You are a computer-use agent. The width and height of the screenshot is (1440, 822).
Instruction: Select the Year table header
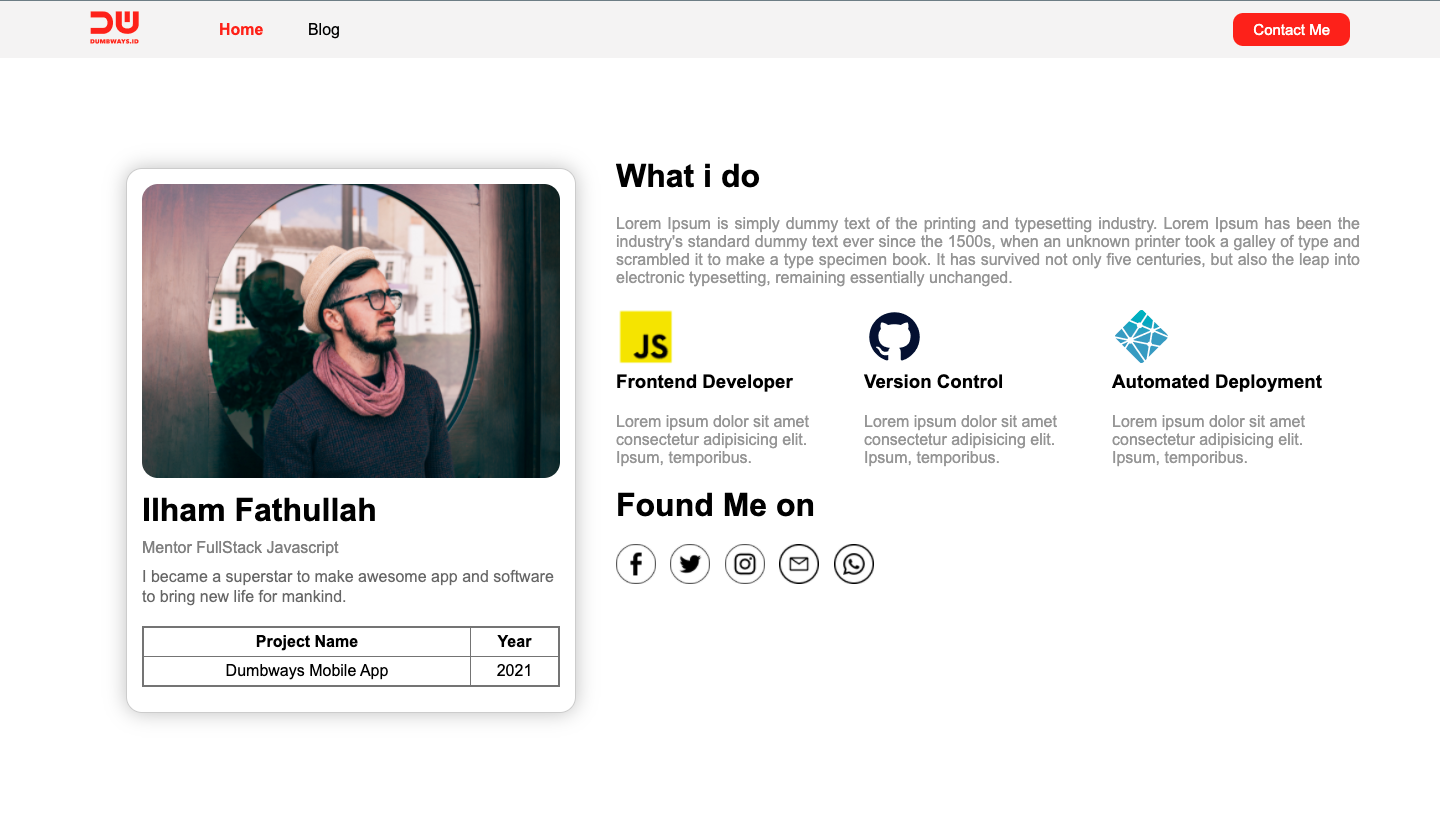pyautogui.click(x=514, y=642)
